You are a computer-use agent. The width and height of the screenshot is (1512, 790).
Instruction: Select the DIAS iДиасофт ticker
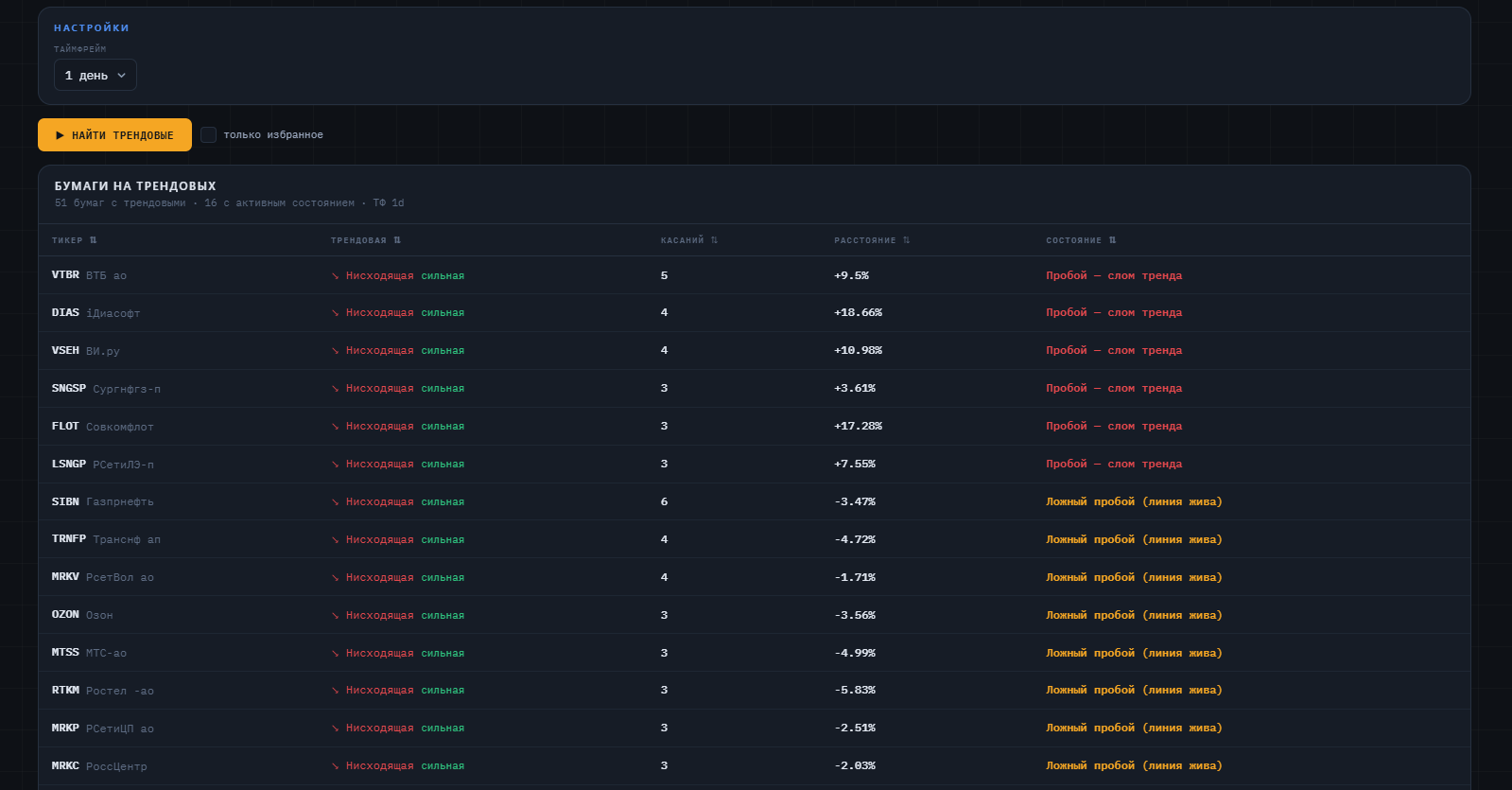pos(96,312)
